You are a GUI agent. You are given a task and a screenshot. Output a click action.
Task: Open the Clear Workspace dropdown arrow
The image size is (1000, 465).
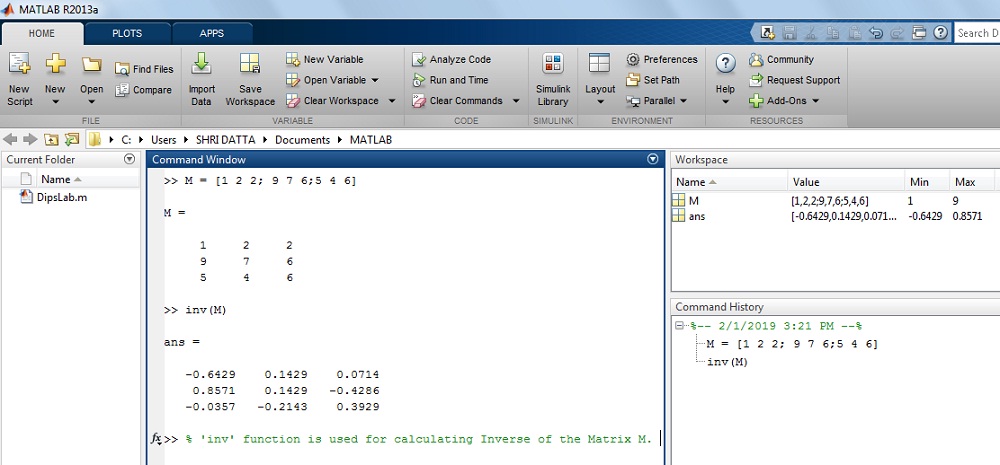click(392, 101)
